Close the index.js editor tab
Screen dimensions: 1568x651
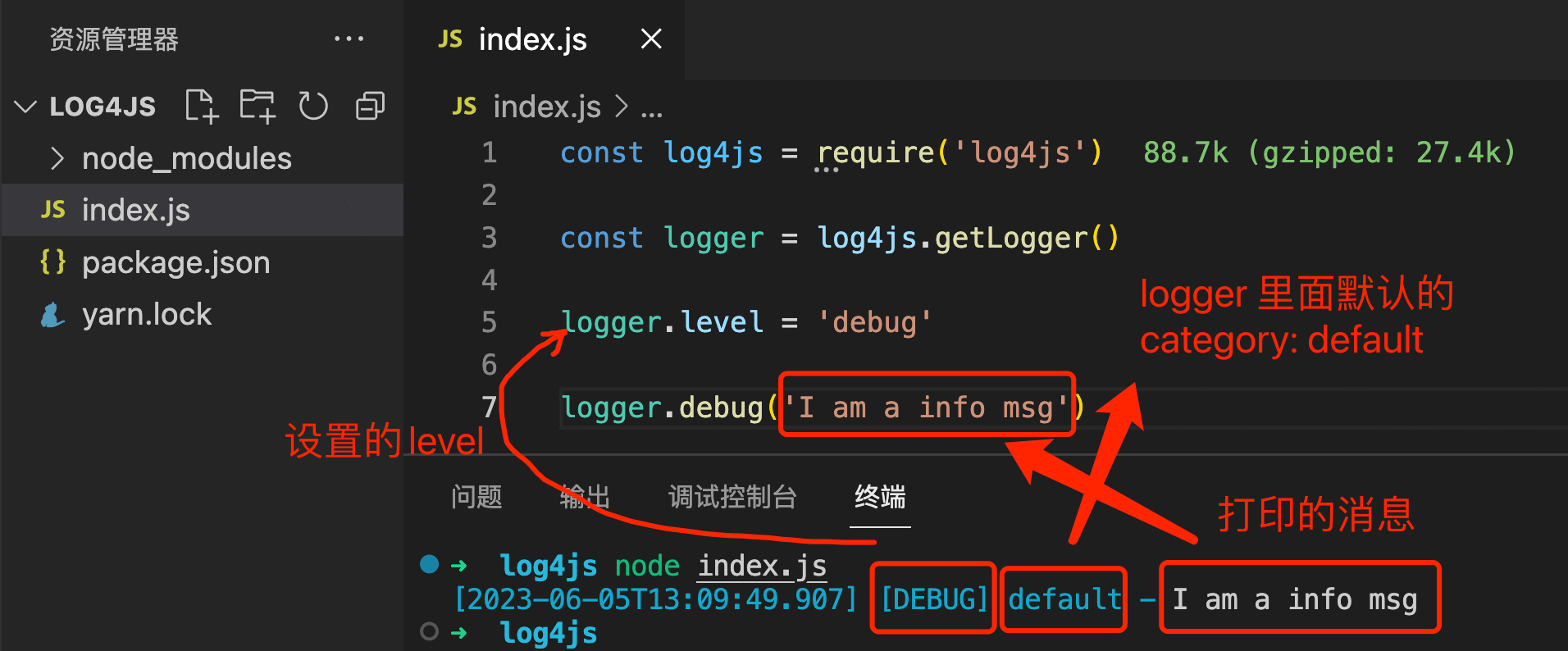coord(651,39)
